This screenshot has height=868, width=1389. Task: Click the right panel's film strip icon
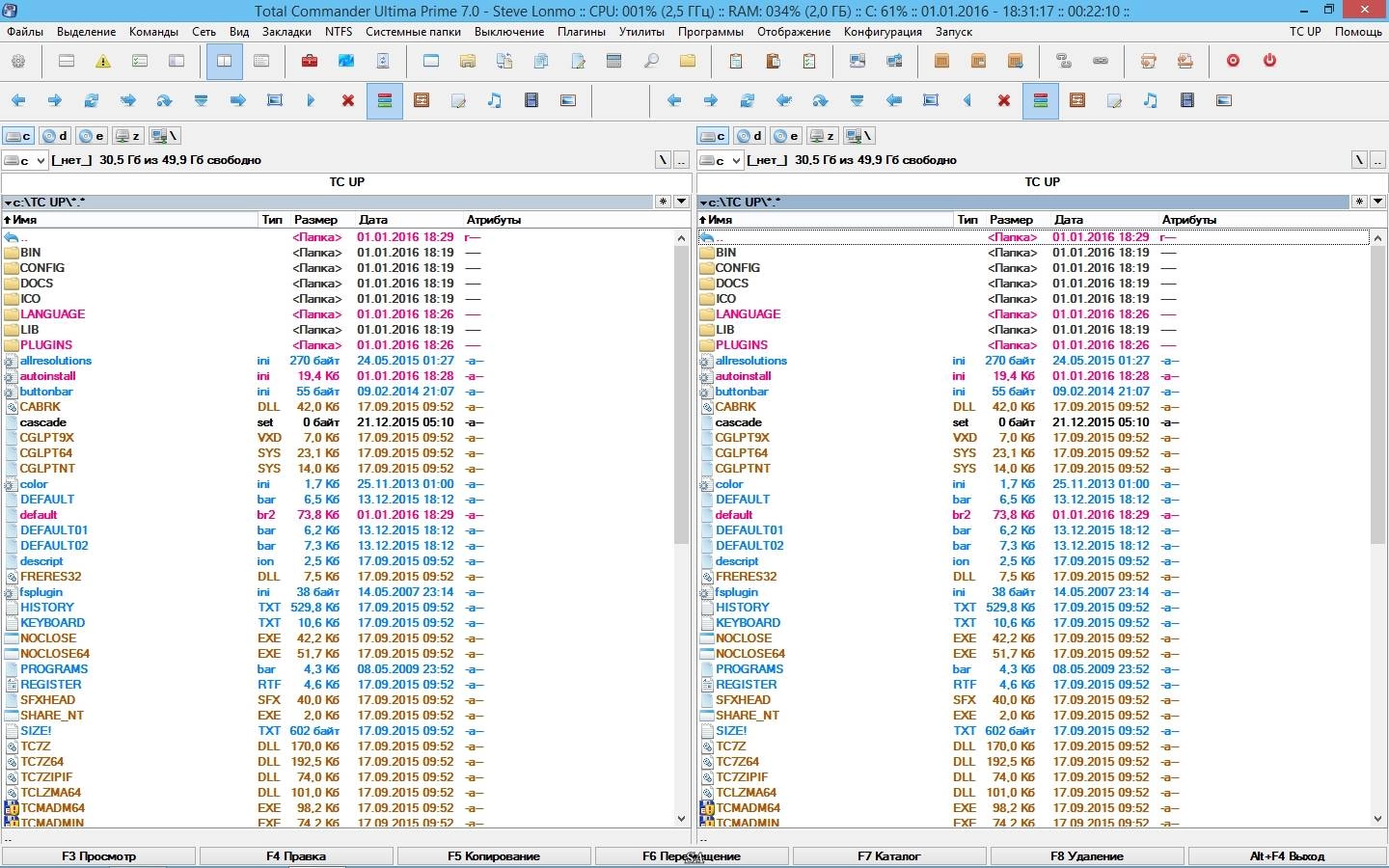point(1187,100)
